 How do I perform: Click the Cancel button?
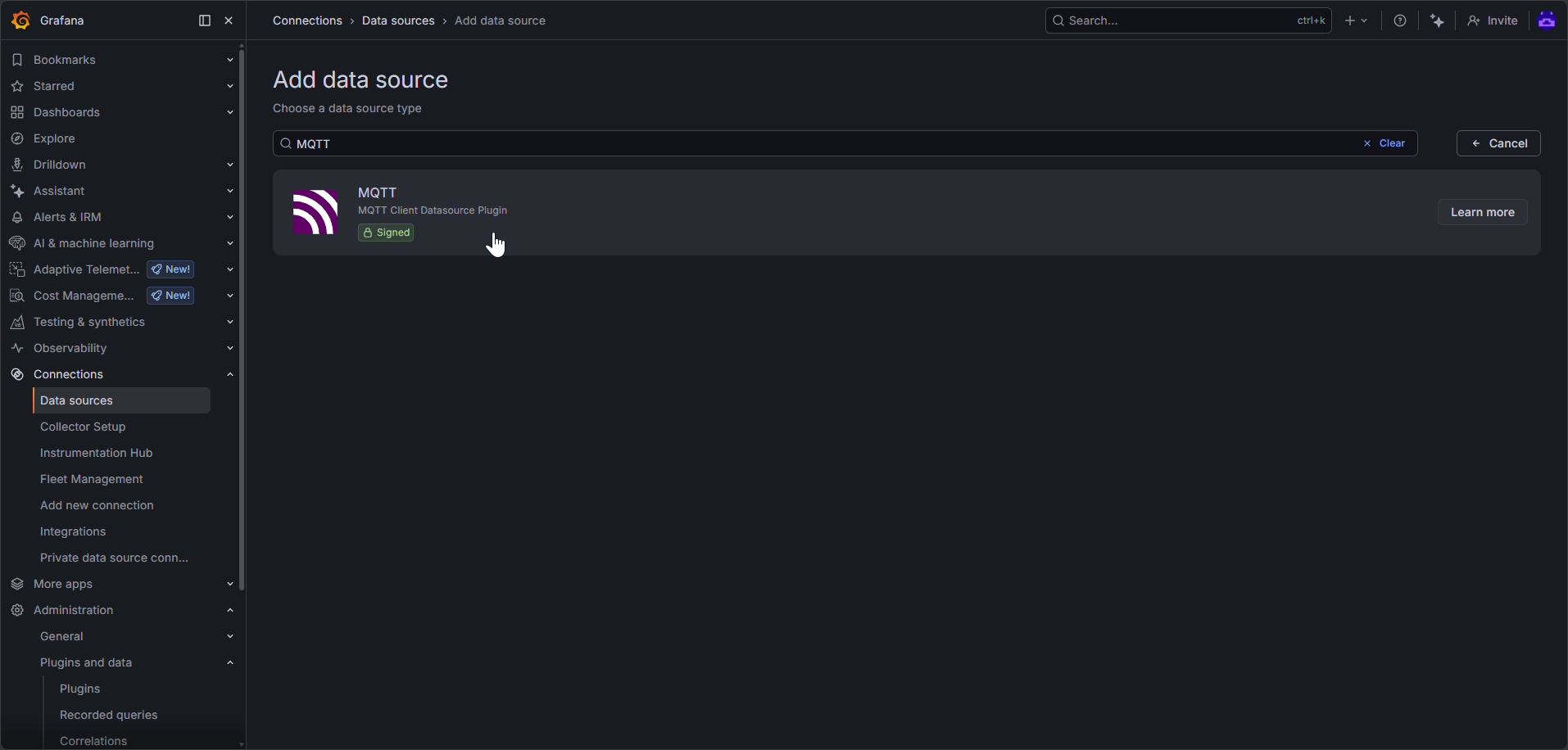[1498, 143]
